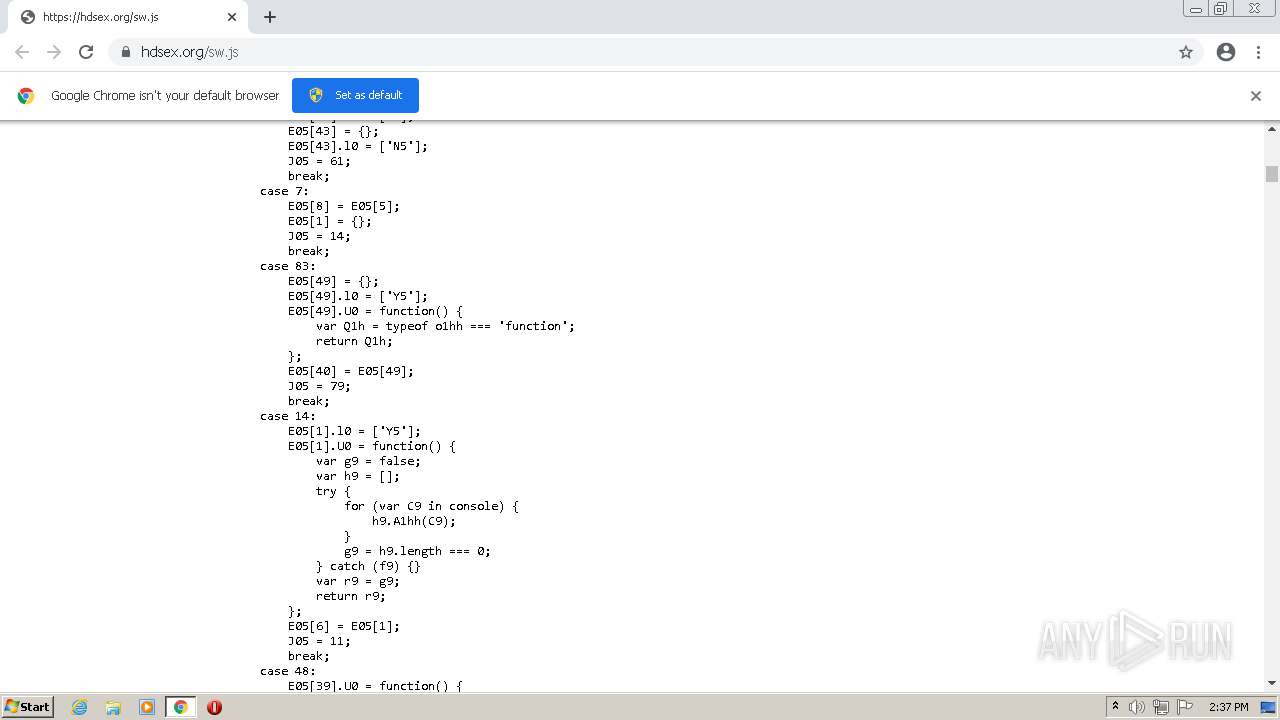1280x720 pixels.
Task: Click the taskbar clock showing 2:37 PM
Action: click(x=1228, y=707)
